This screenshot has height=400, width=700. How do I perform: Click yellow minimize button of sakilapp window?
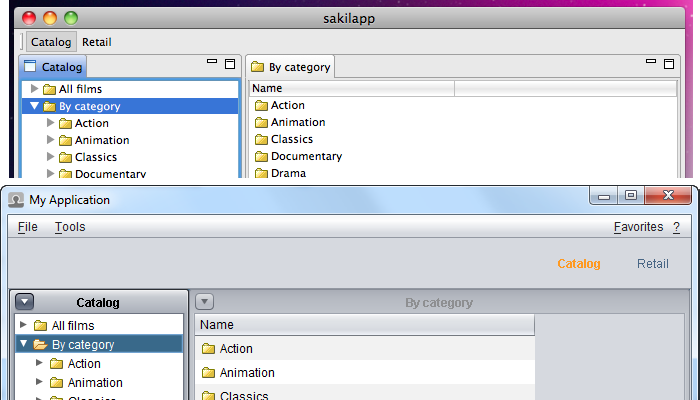[50, 18]
